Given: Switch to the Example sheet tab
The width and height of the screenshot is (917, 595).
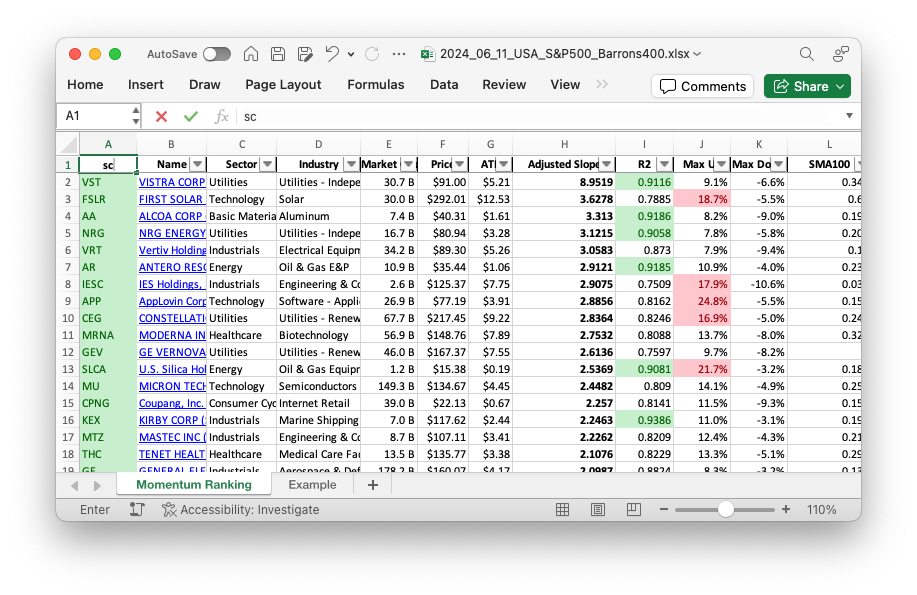Looking at the screenshot, I should tap(312, 485).
